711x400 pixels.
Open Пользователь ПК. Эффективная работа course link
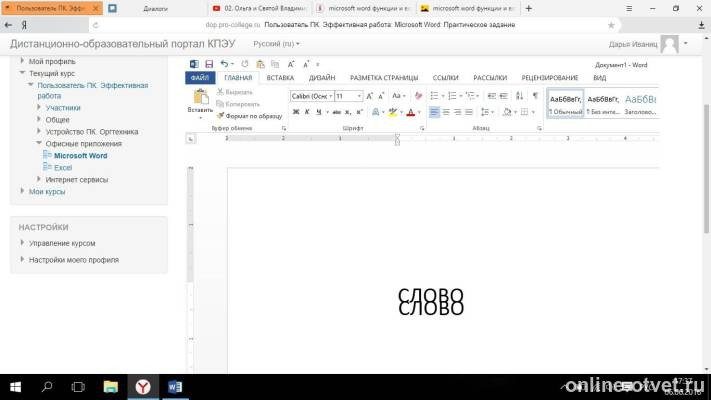point(93,90)
